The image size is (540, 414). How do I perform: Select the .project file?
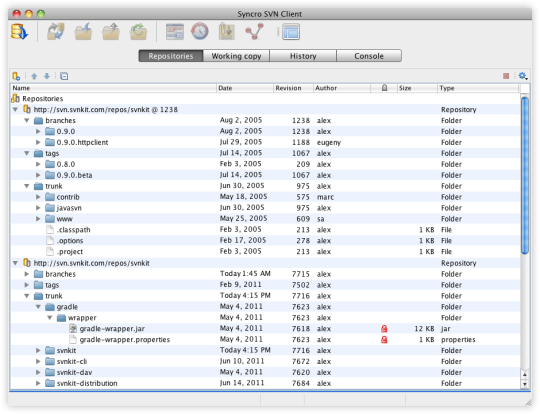coord(70,252)
